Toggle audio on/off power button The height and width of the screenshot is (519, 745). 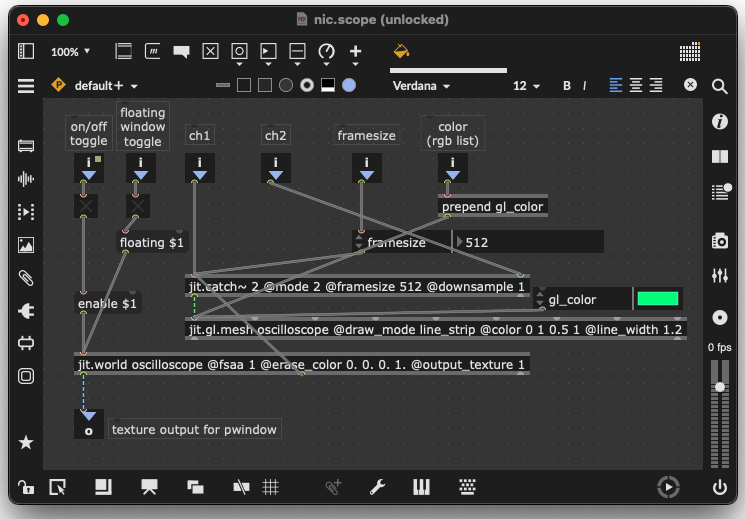719,487
